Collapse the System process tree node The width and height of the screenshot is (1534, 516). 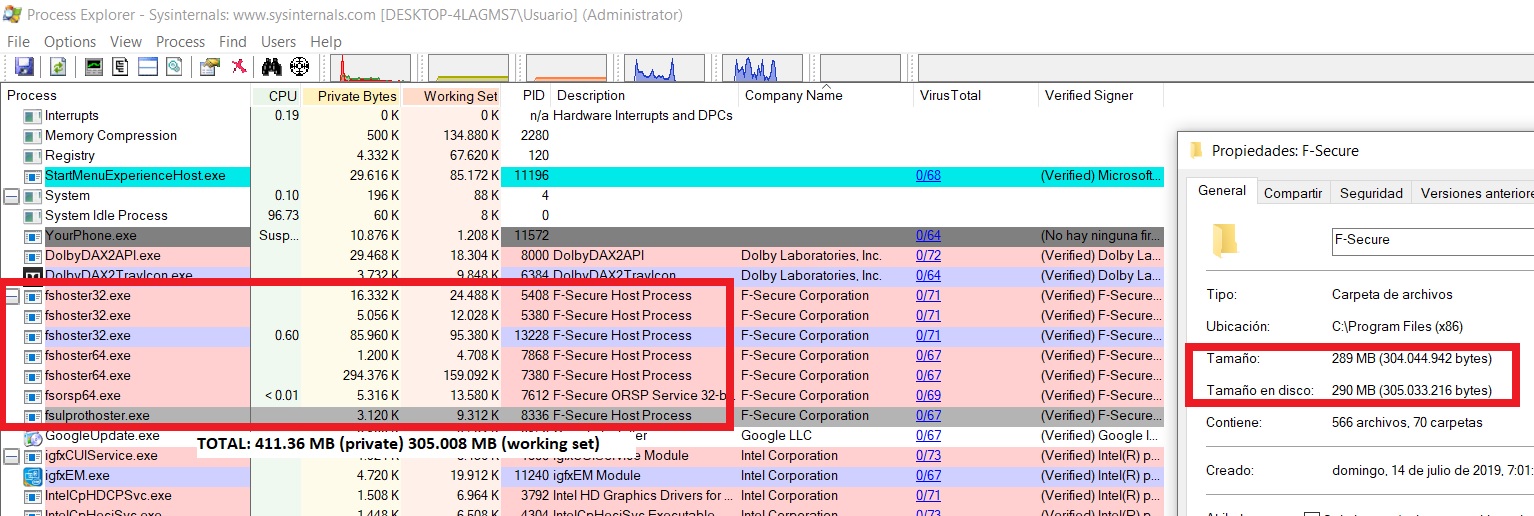12,195
